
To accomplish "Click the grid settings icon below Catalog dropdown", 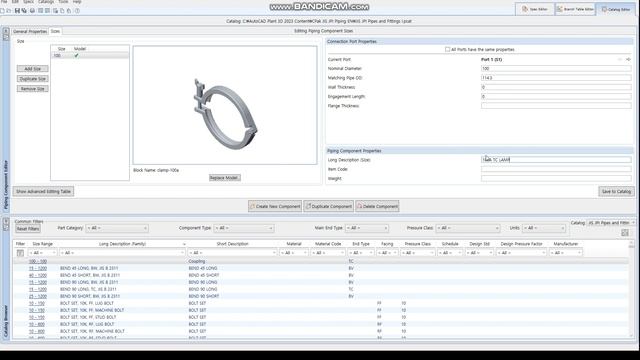I will [x=625, y=233].
